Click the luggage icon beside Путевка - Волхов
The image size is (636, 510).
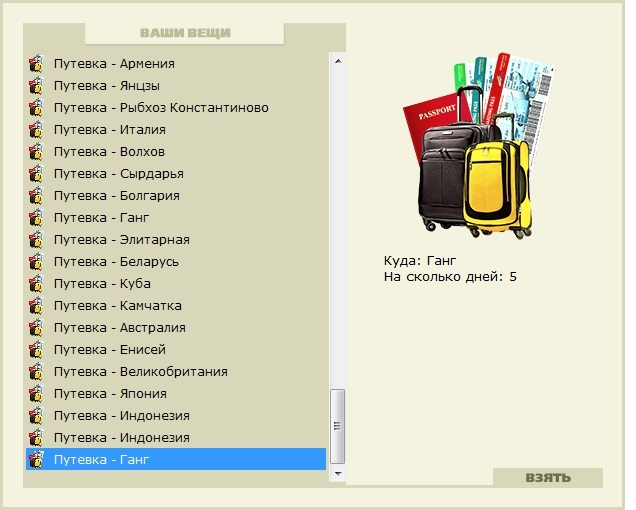coord(36,151)
